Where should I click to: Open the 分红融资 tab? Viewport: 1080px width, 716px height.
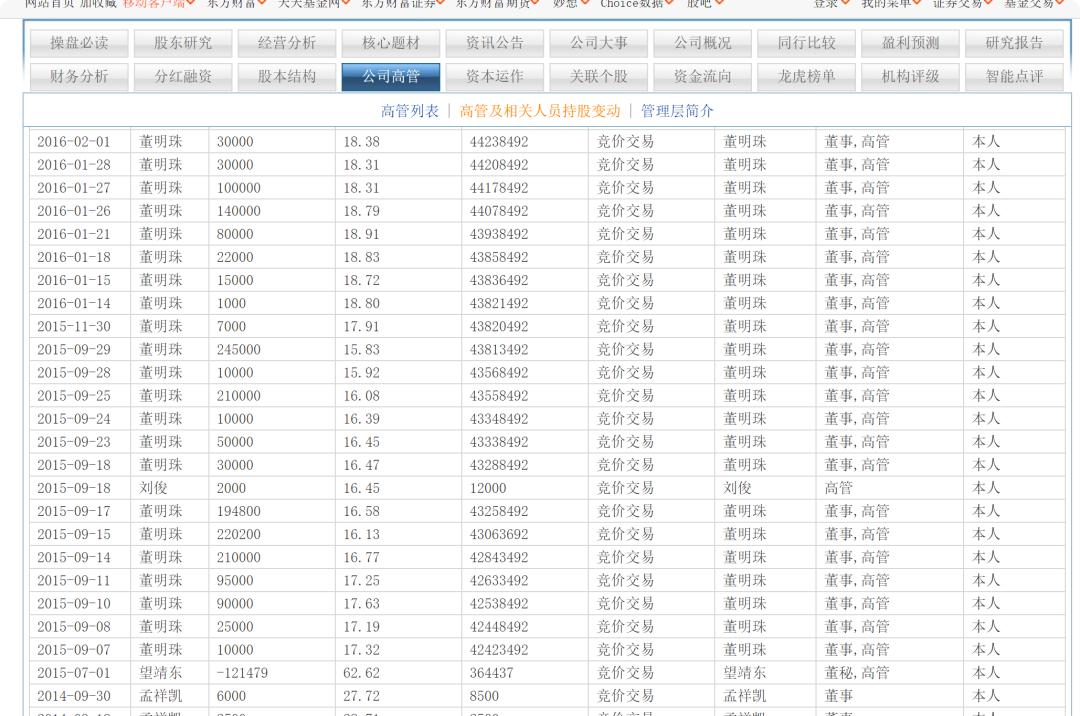(x=183, y=76)
